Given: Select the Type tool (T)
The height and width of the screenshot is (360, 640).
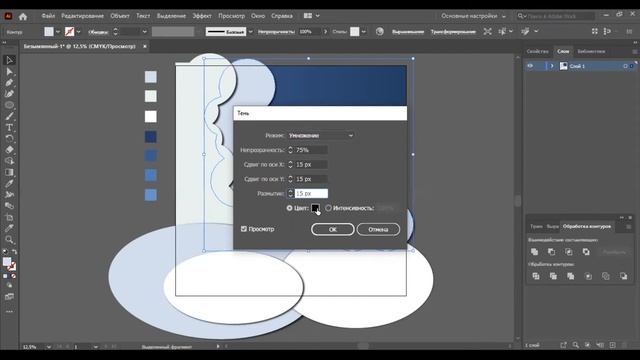Looking at the screenshot, I should tap(9, 128).
